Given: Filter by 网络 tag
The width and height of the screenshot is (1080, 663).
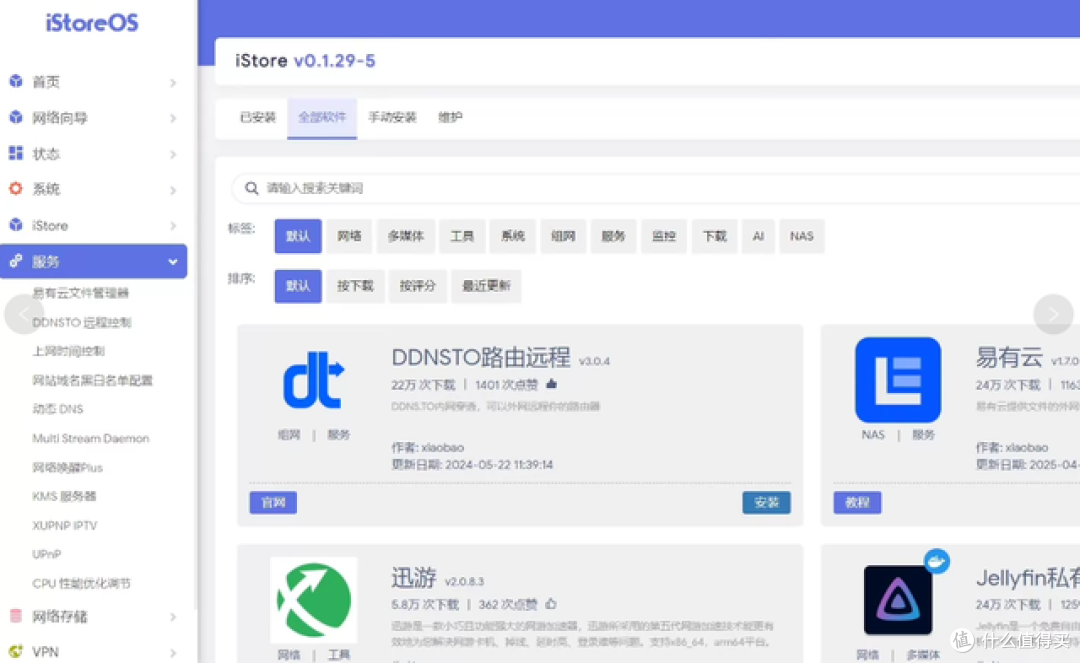Looking at the screenshot, I should coord(349,236).
